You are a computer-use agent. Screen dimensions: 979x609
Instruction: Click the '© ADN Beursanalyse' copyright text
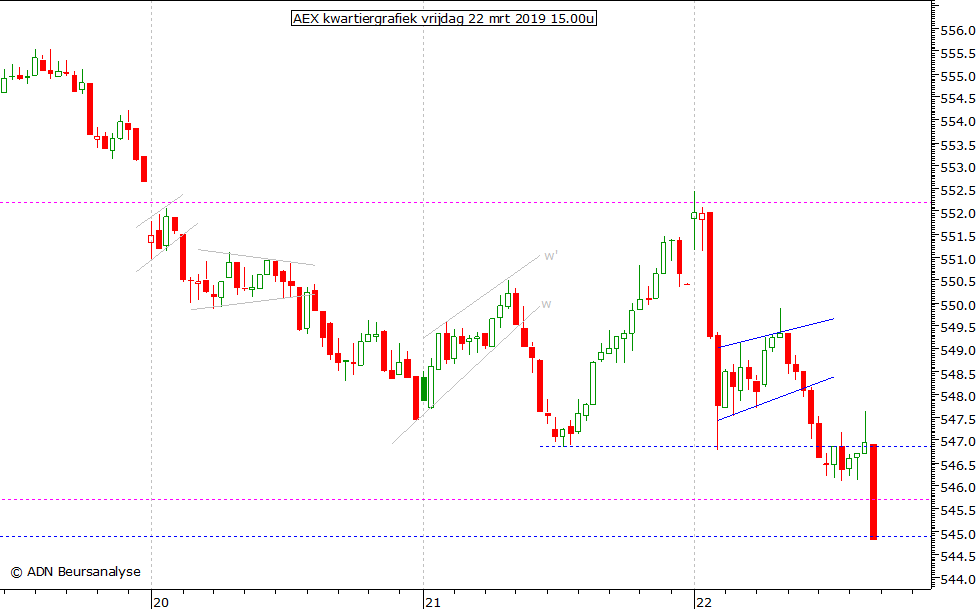click(76, 572)
